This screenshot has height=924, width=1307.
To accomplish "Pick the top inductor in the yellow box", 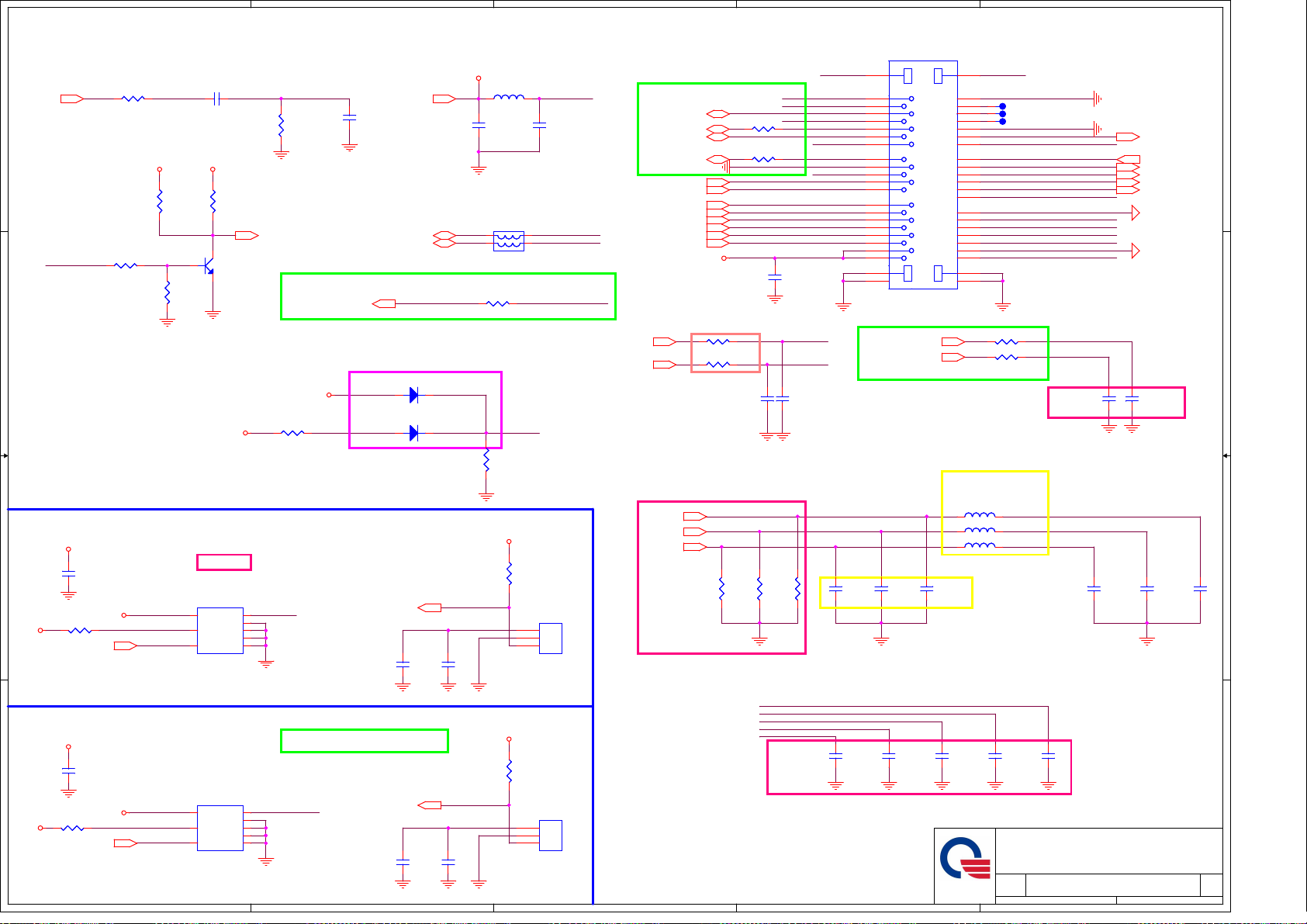I will [980, 514].
